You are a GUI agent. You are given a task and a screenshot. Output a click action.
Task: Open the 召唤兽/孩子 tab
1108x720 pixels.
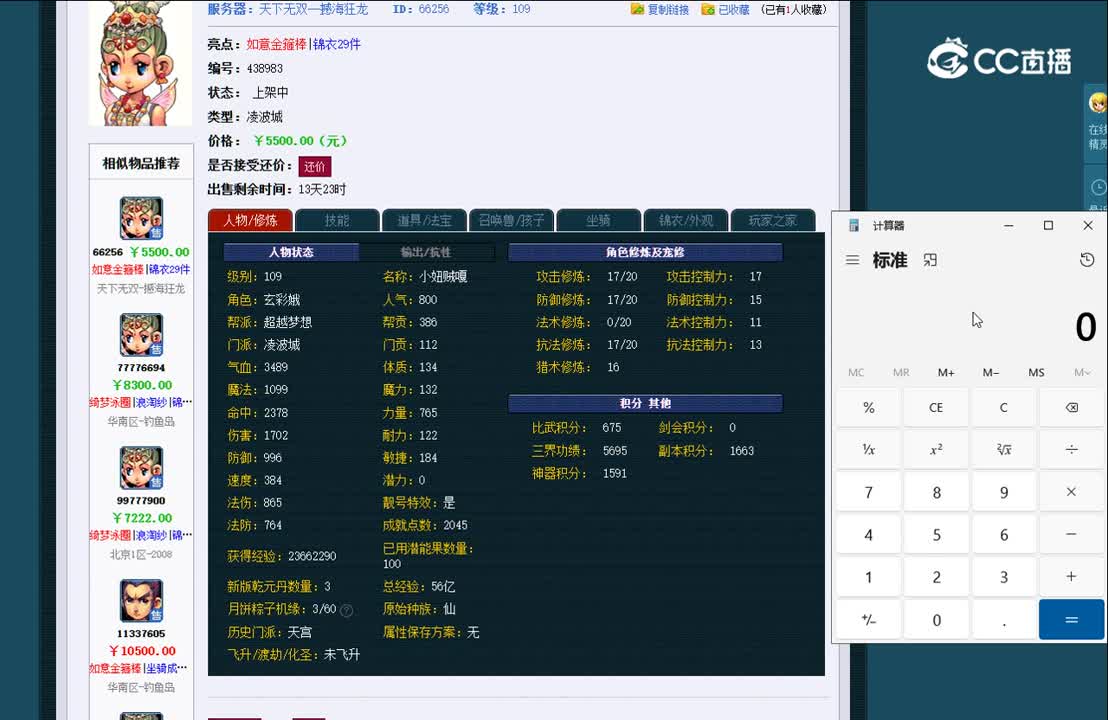[512, 220]
